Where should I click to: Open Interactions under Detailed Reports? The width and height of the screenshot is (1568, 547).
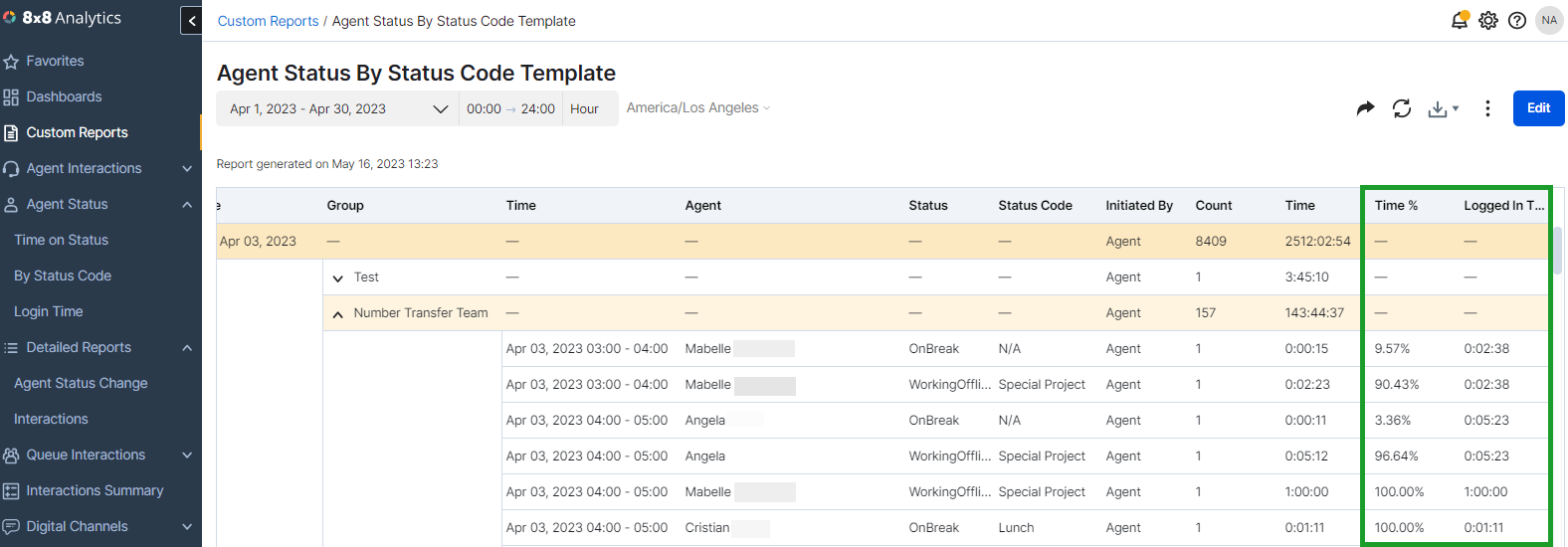pyautogui.click(x=51, y=420)
